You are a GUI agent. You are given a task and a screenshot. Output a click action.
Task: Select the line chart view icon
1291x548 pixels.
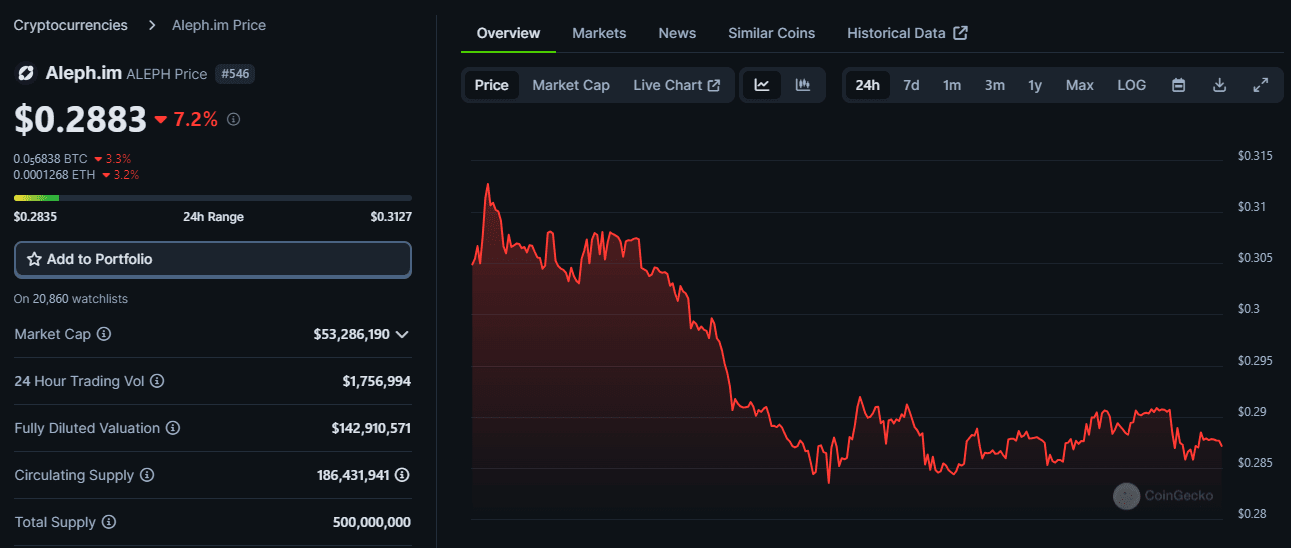(x=762, y=85)
